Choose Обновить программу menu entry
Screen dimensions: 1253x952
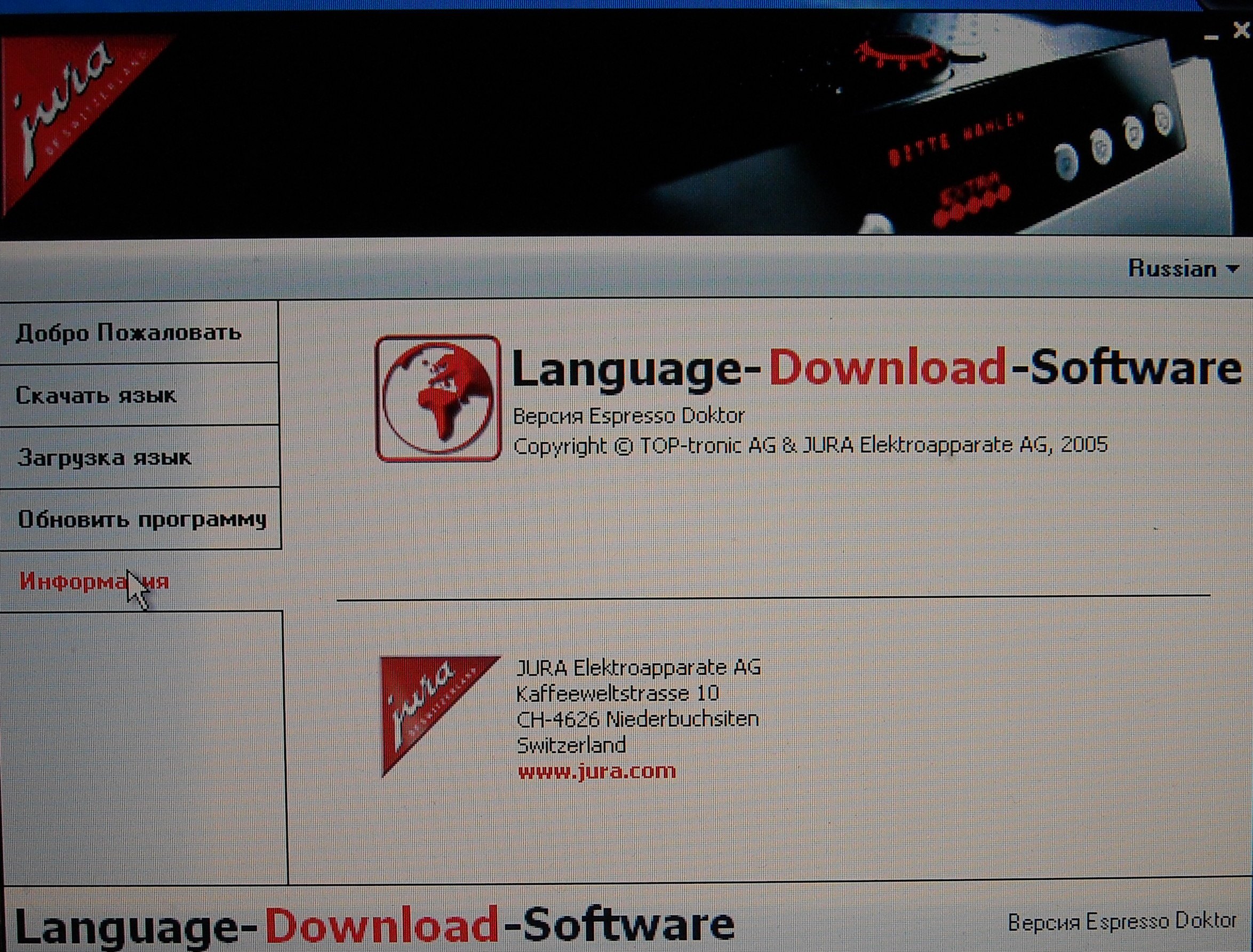click(x=140, y=518)
